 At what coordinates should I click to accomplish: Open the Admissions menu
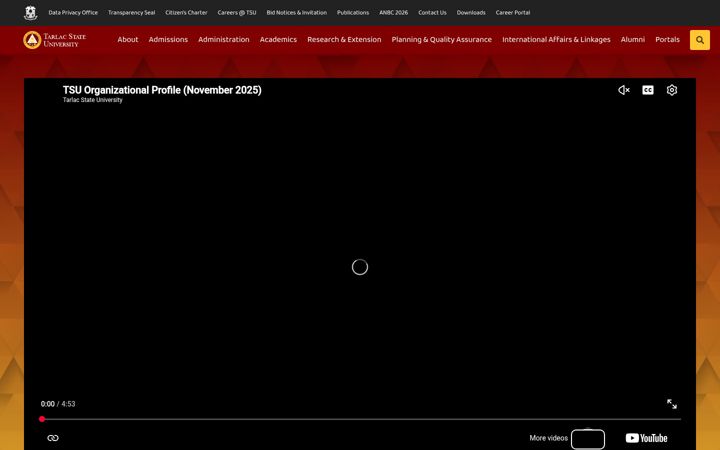[x=168, y=39]
